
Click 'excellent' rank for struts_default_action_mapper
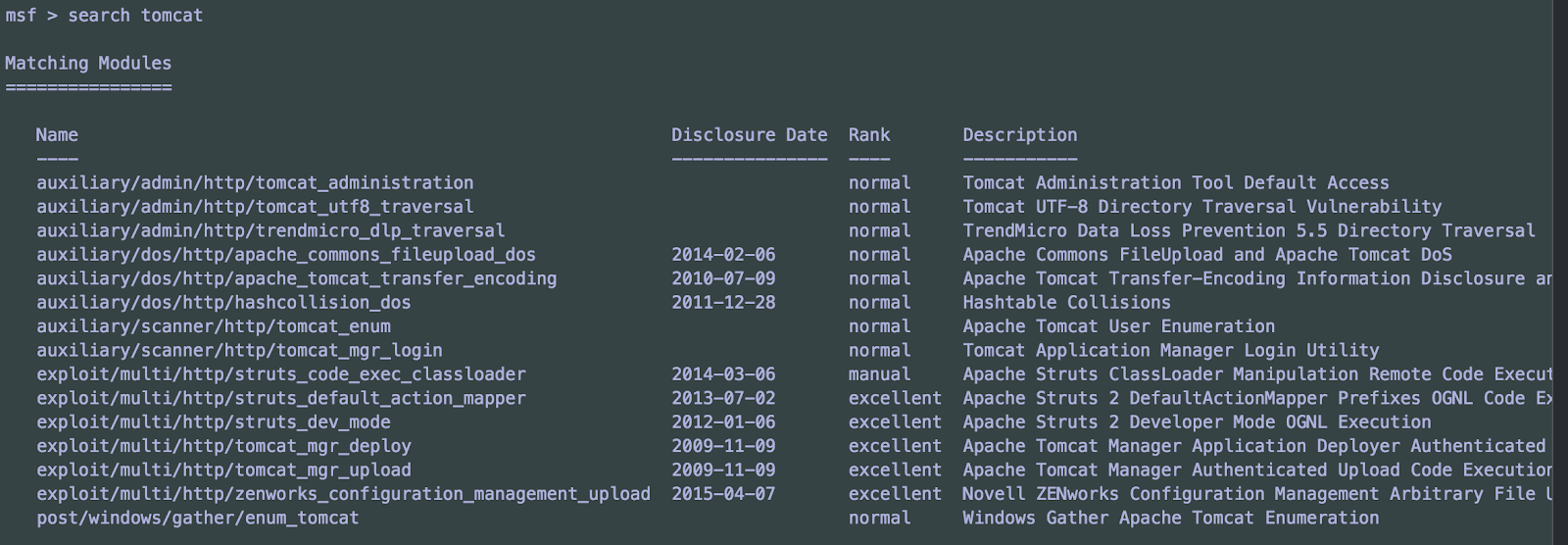tap(895, 398)
